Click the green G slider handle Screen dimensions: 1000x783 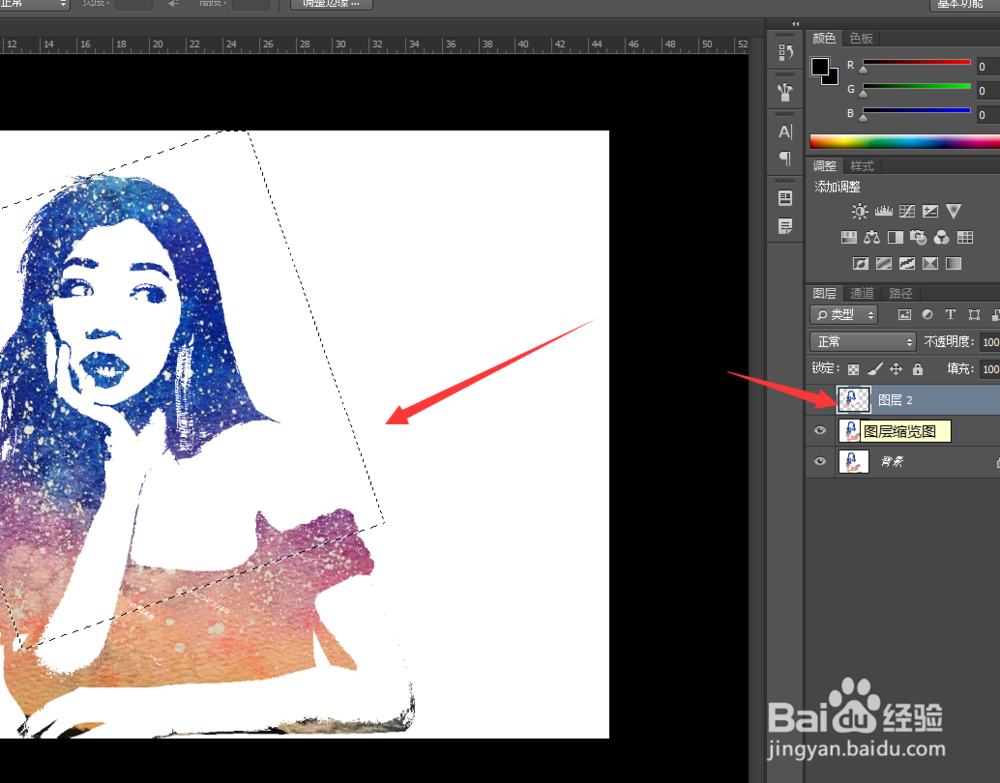[x=863, y=93]
